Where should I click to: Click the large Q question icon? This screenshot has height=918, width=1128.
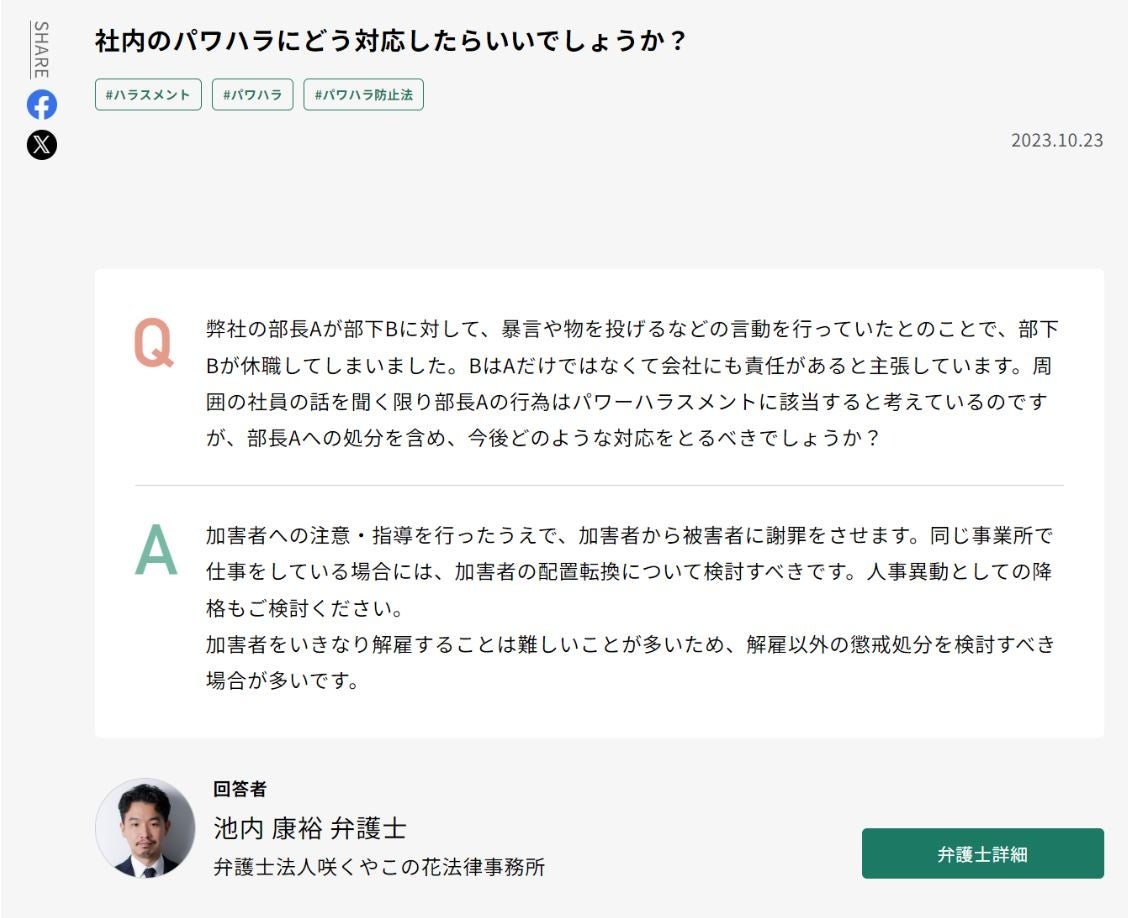(154, 343)
